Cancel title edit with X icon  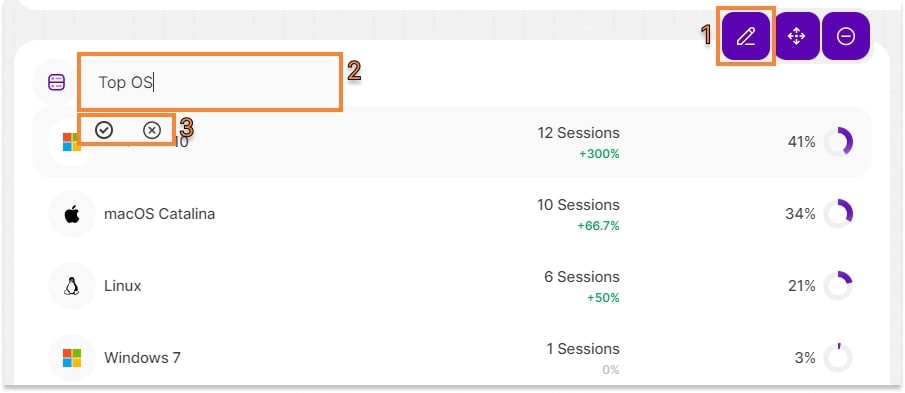point(152,131)
